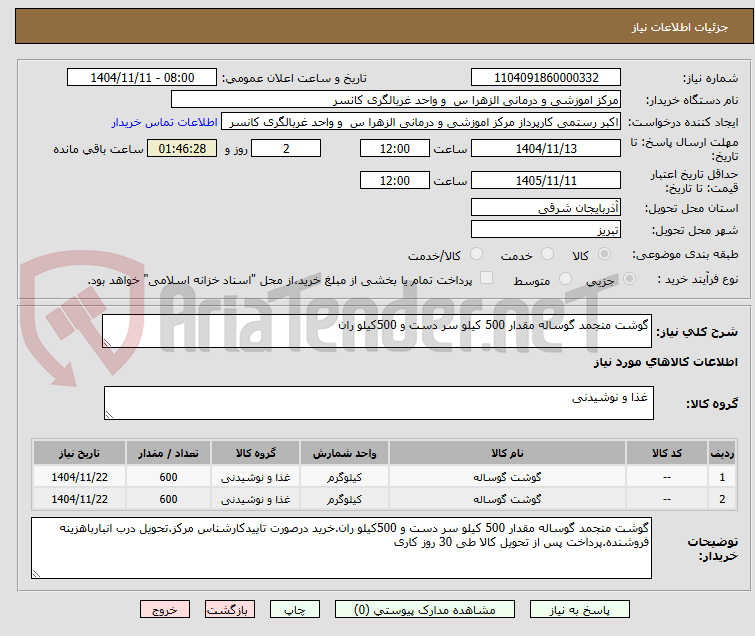Select the کالا radio button
The width and height of the screenshot is (755, 636).
(604, 254)
